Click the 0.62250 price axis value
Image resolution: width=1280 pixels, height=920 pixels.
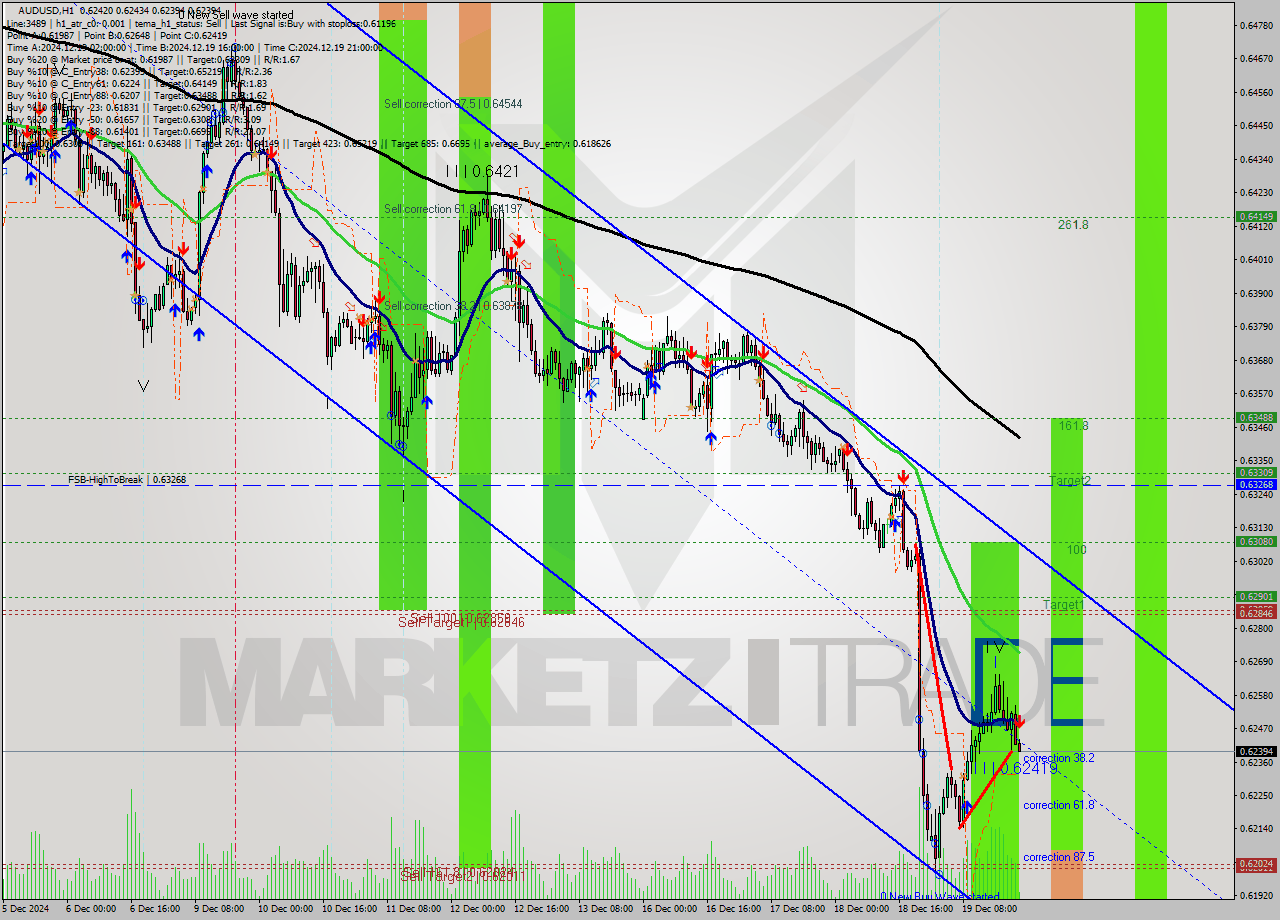click(x=1256, y=795)
